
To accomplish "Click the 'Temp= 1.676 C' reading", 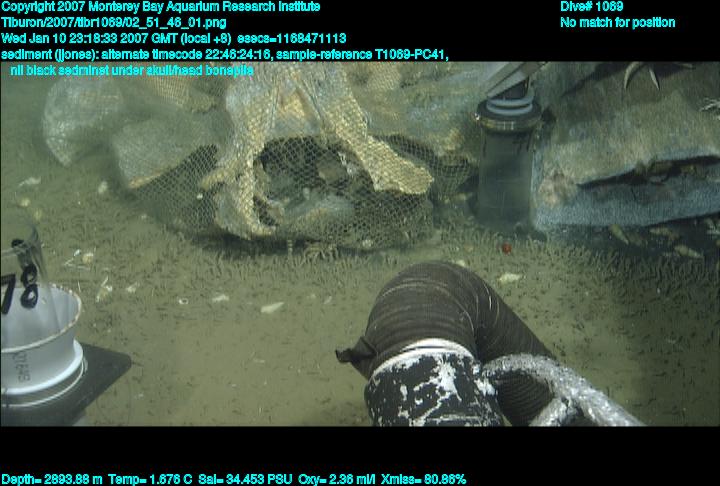I will click(x=150, y=480).
